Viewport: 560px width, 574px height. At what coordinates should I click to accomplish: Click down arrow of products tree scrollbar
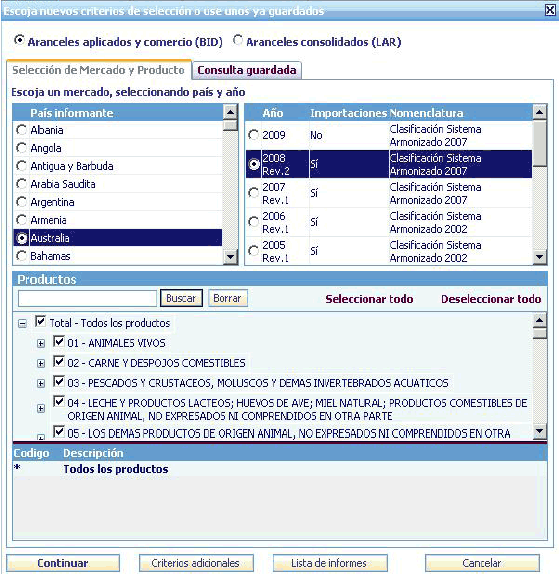540,431
